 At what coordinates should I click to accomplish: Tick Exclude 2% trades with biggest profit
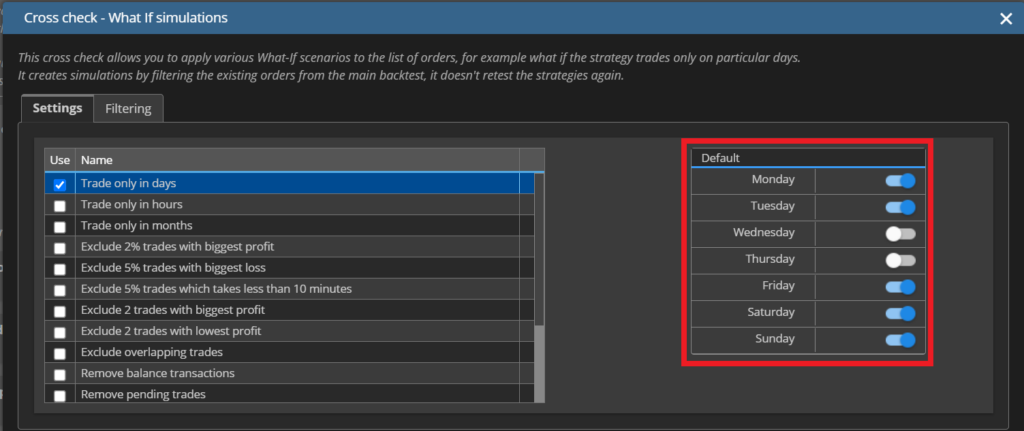(60, 248)
